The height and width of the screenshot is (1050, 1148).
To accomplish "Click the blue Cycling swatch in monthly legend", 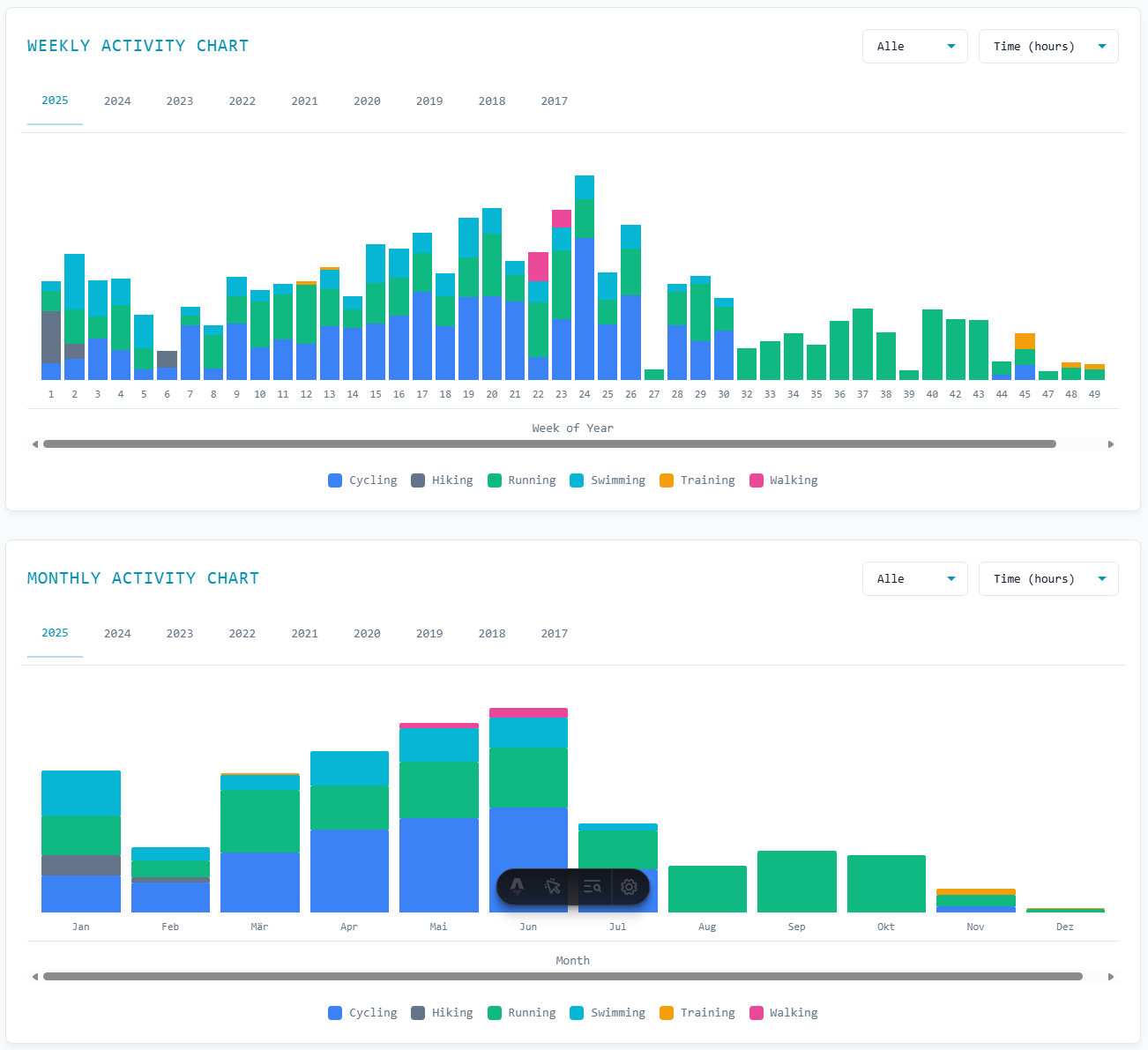I will point(335,1013).
